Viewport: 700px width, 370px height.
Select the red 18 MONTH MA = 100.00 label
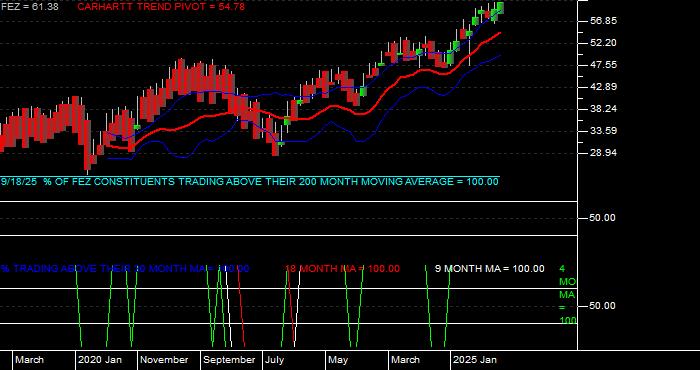click(342, 269)
